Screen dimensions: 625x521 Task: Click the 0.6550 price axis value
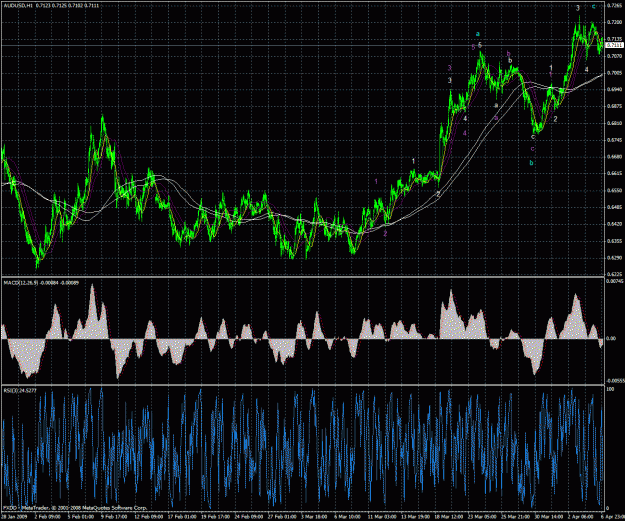click(x=613, y=191)
